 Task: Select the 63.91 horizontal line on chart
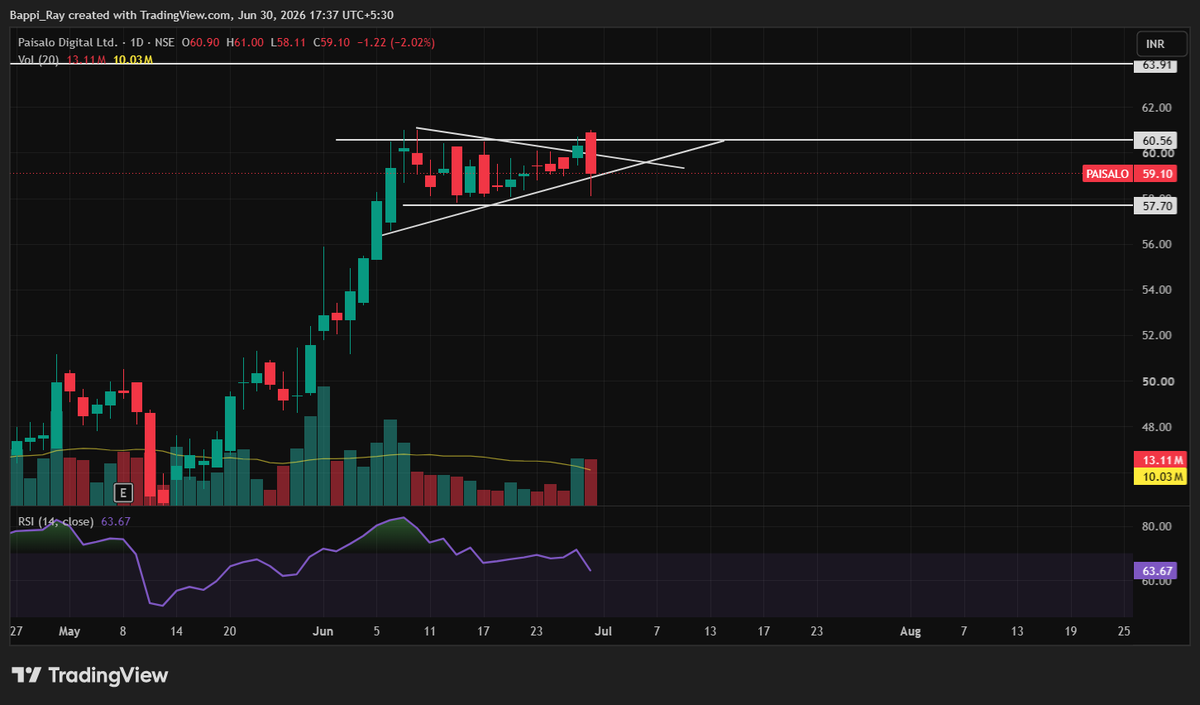click(570, 63)
